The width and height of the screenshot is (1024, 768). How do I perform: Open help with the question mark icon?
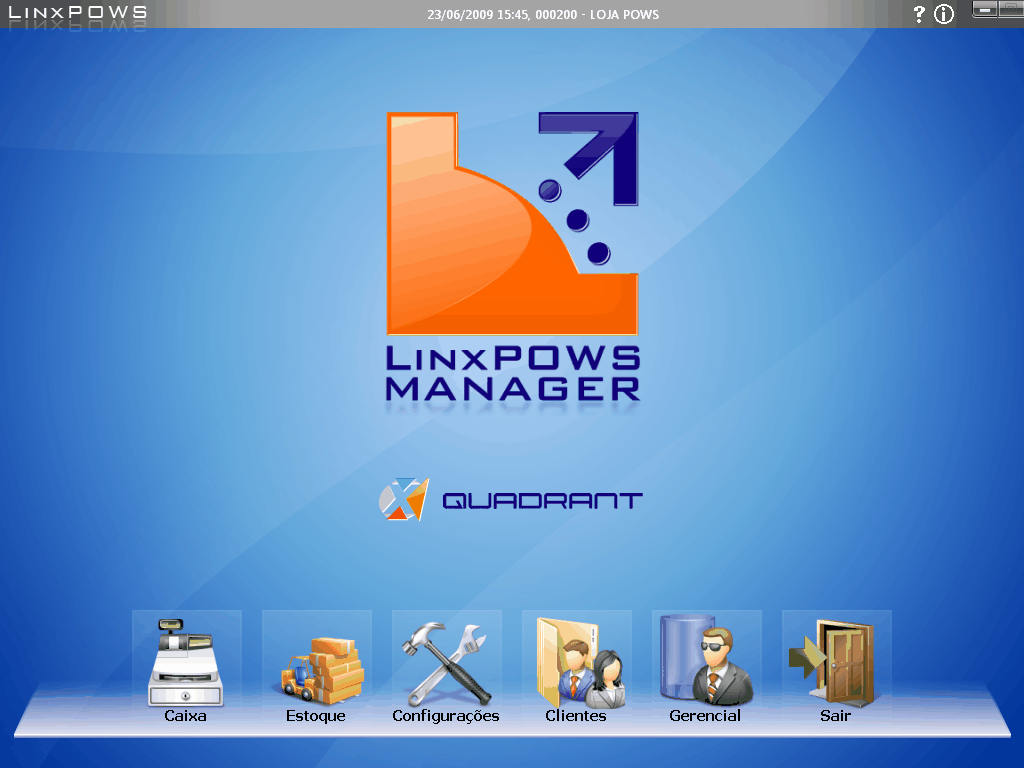coord(919,14)
